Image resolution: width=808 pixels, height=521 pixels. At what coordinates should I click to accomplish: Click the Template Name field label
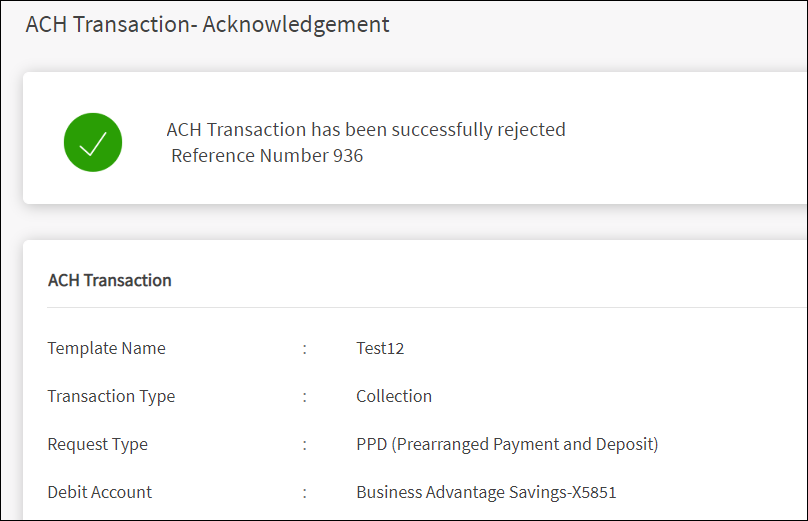click(x=106, y=348)
